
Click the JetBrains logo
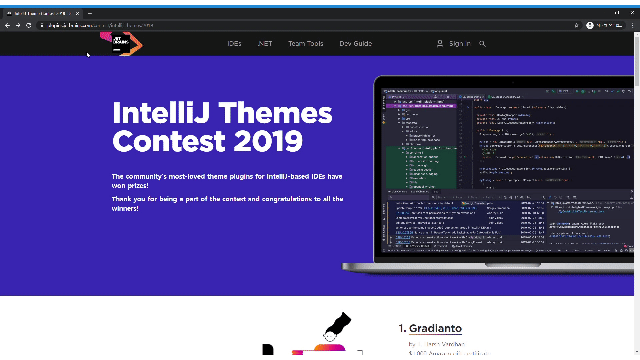[121, 44]
